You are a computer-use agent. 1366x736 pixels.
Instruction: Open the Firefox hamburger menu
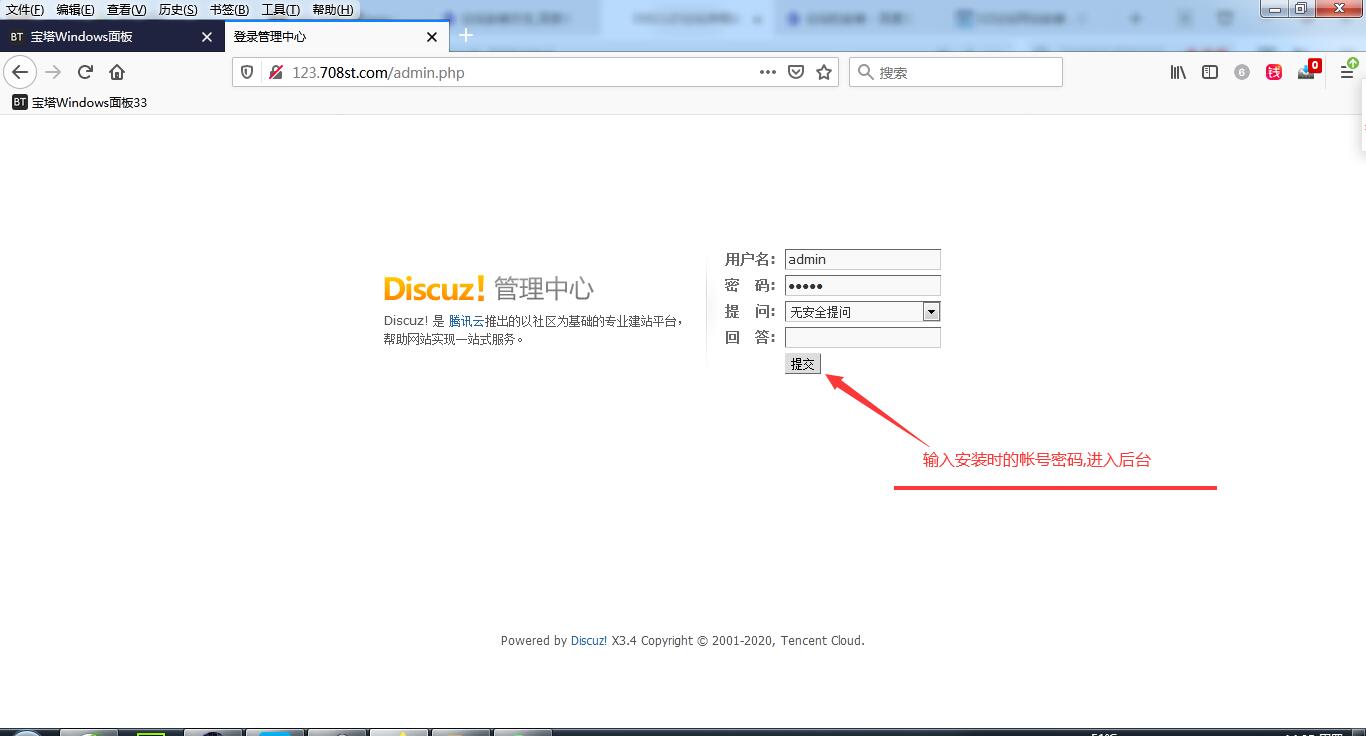click(x=1347, y=72)
